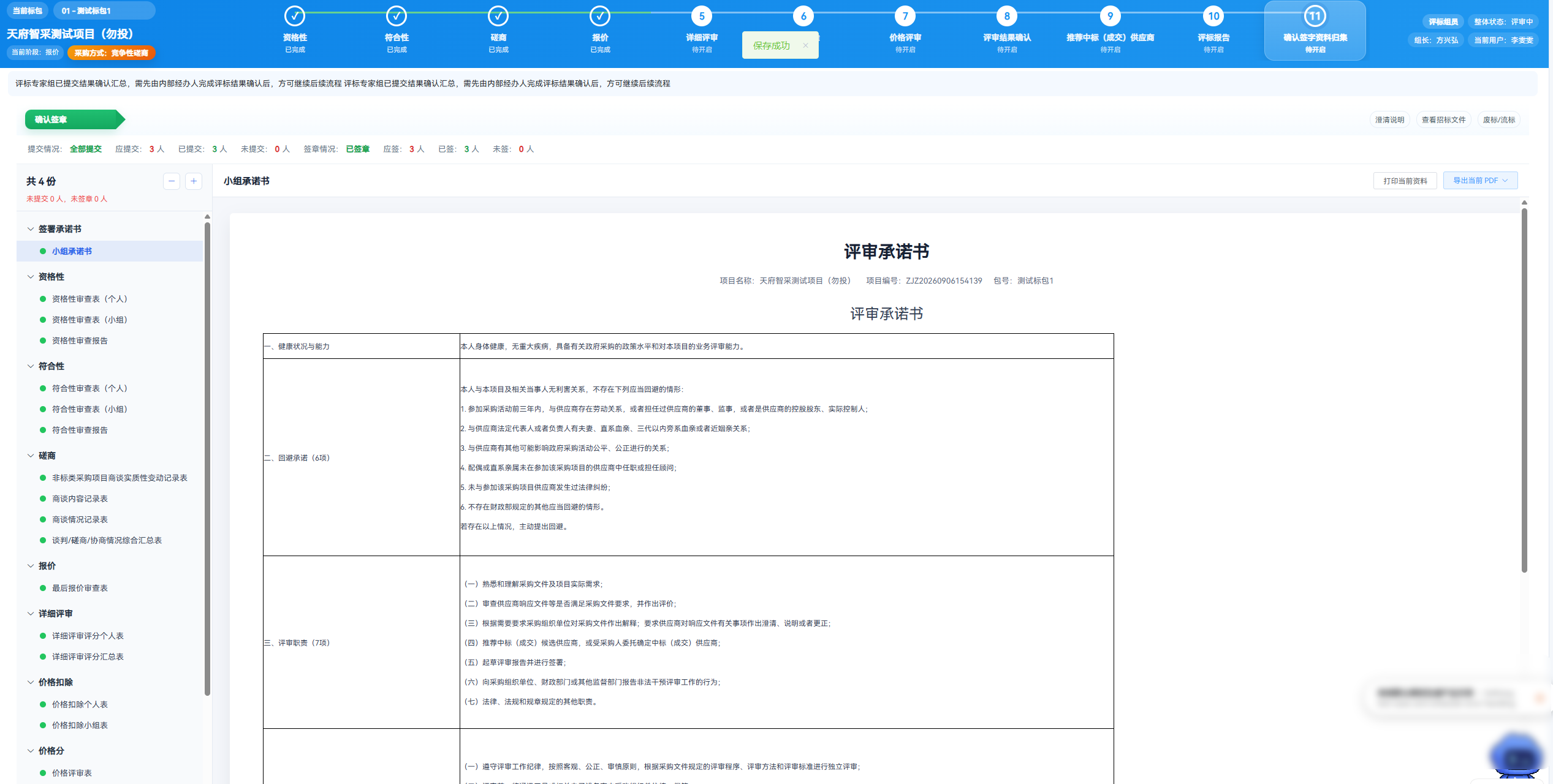Collapse the 签署承诺书 tree group
The width and height of the screenshot is (1553, 784).
click(x=31, y=228)
